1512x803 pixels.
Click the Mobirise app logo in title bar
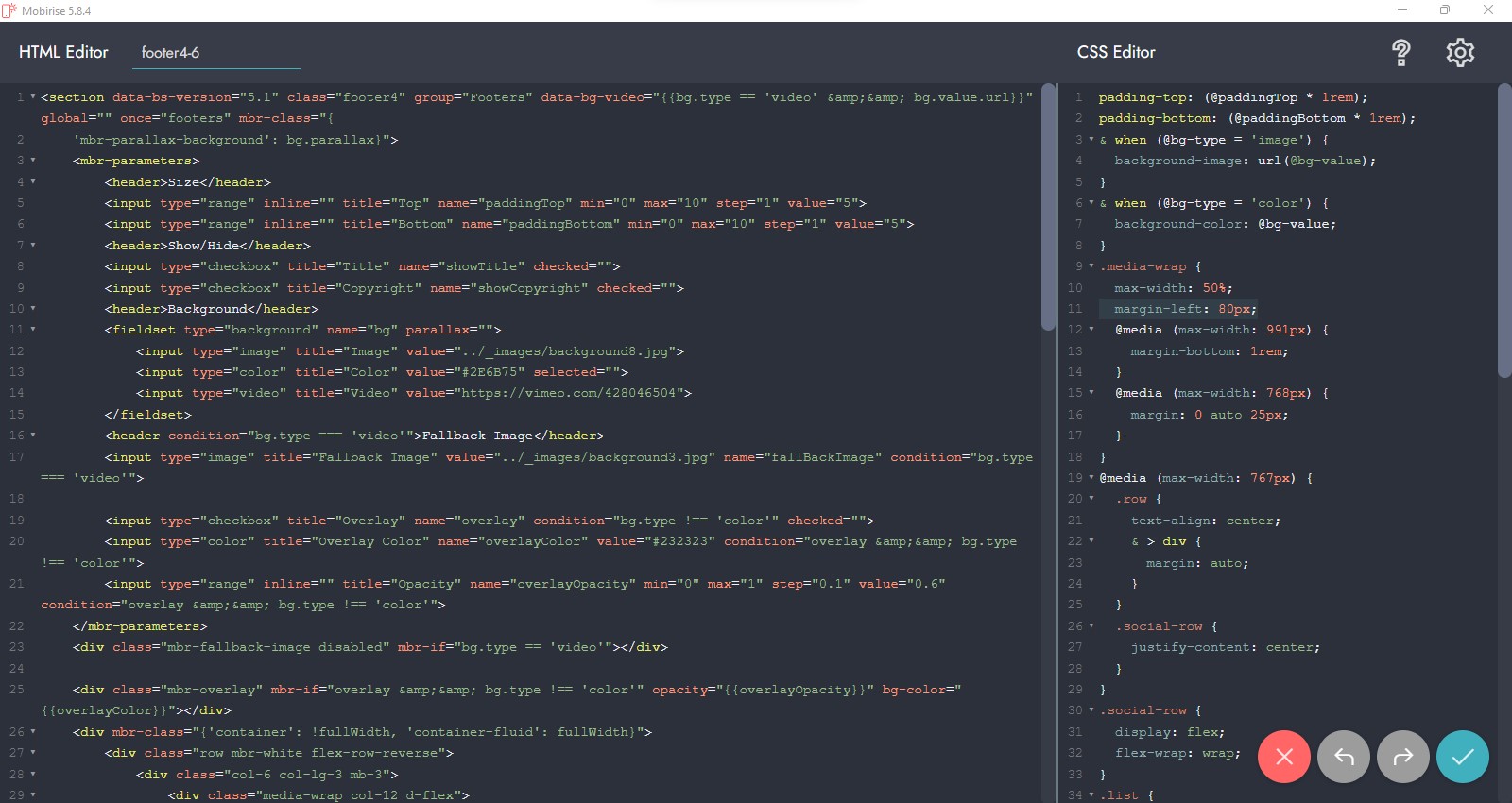coord(10,10)
